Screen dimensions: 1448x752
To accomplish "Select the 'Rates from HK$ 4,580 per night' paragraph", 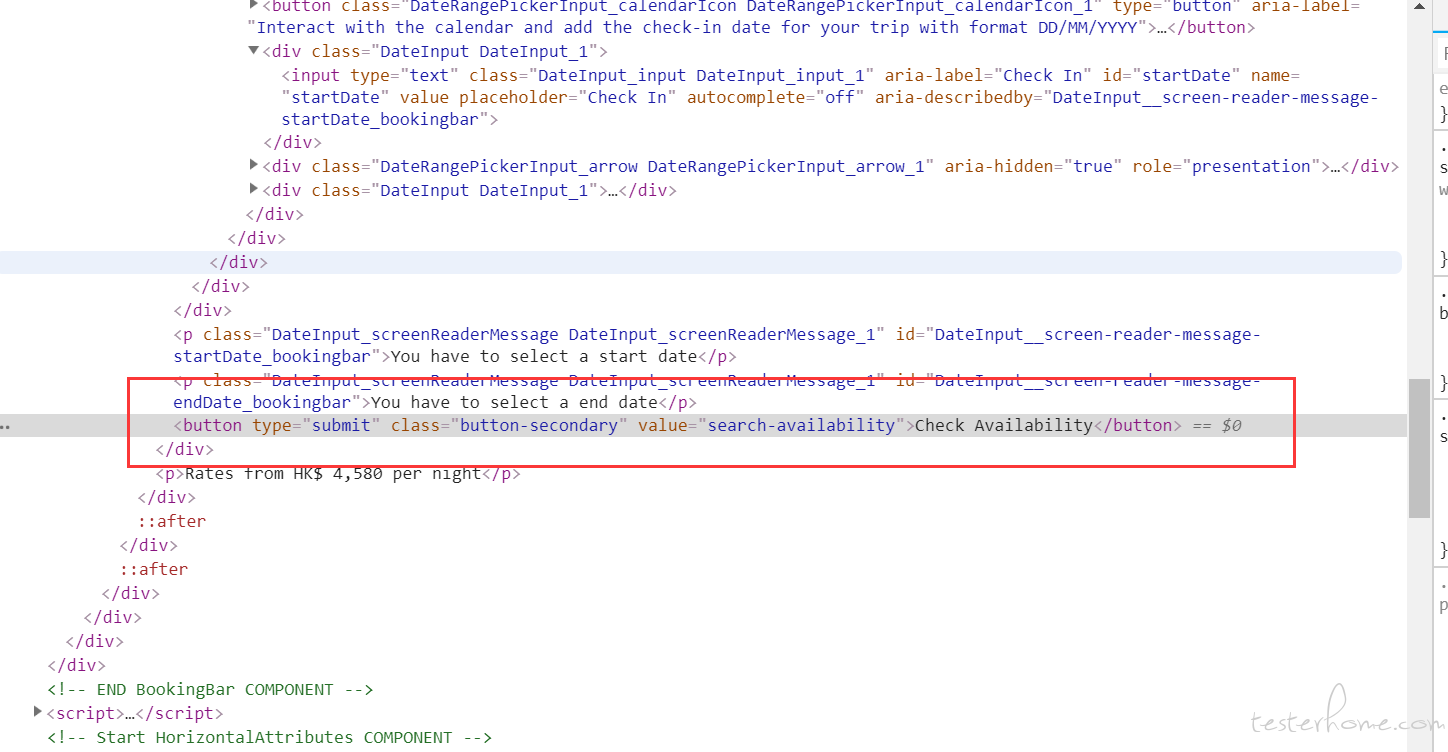I will [x=338, y=473].
